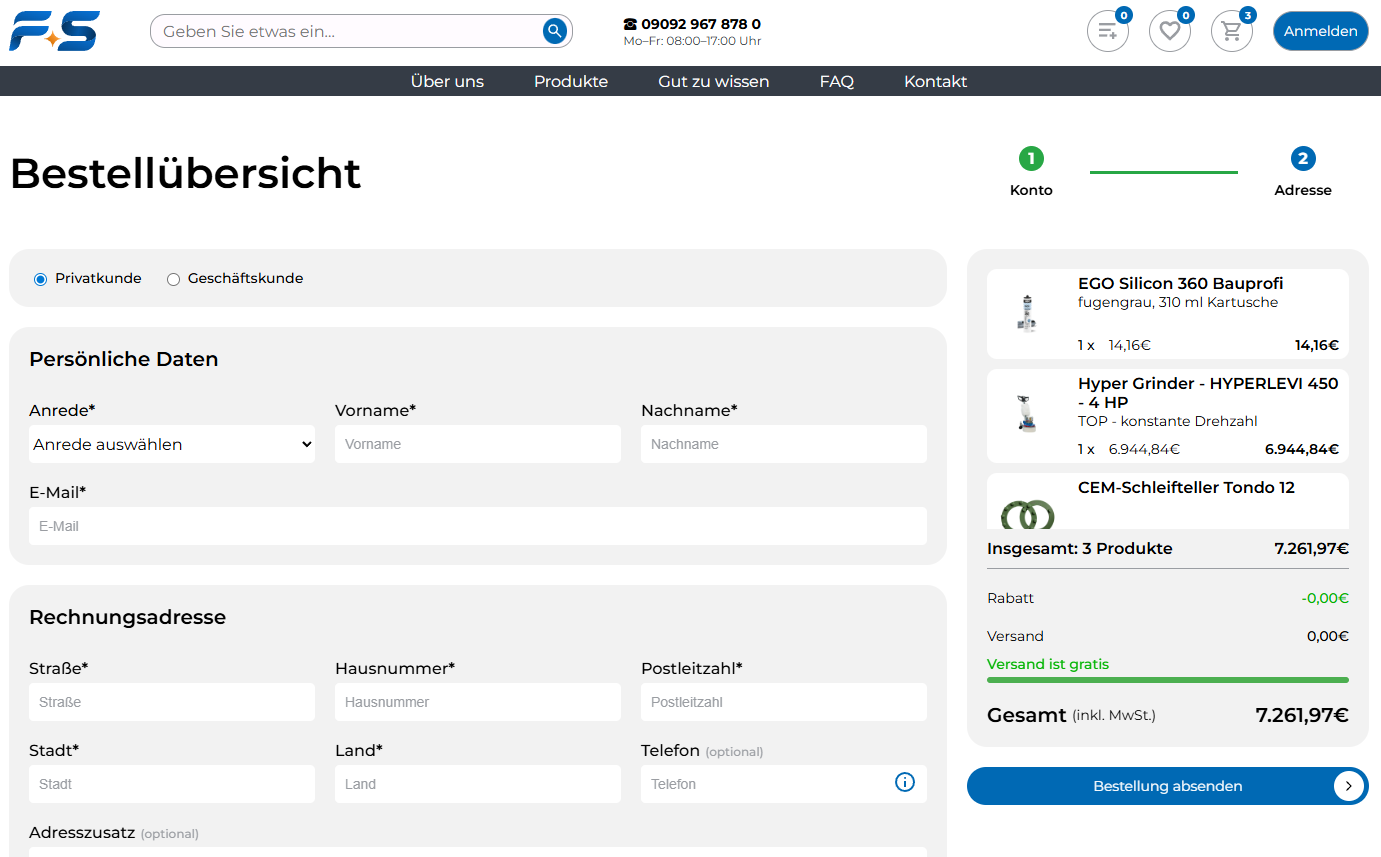This screenshot has height=857, width=1381.
Task: Click the green free shipping progress bar
Action: click(1167, 680)
